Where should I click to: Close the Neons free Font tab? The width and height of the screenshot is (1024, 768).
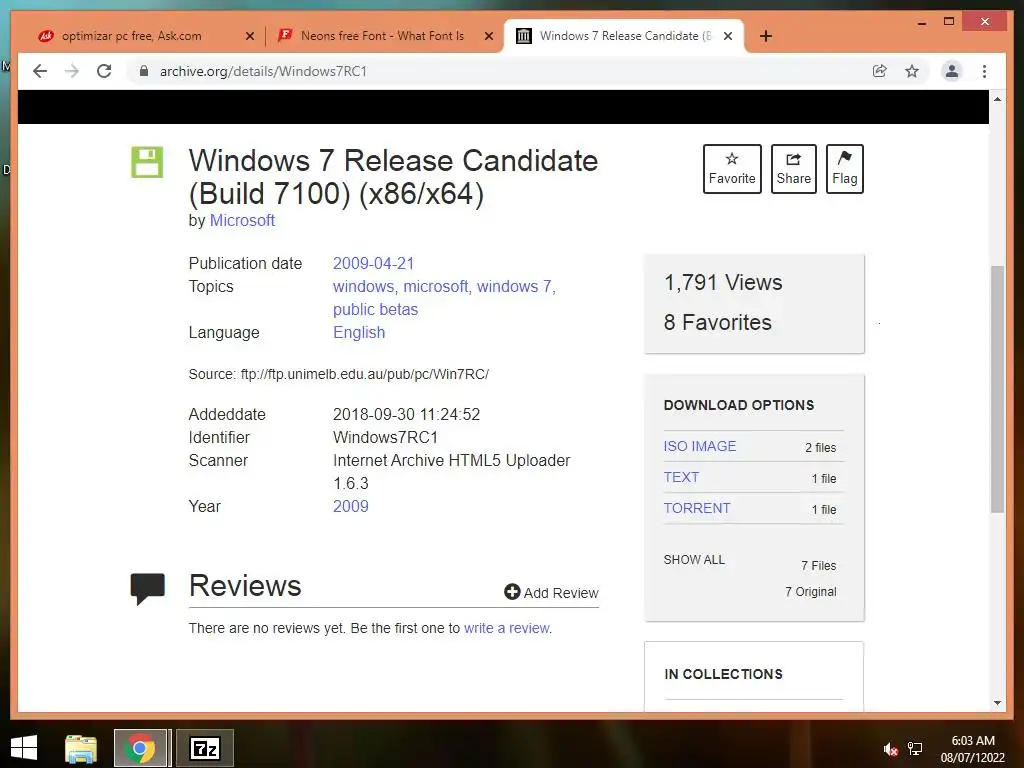coord(488,36)
